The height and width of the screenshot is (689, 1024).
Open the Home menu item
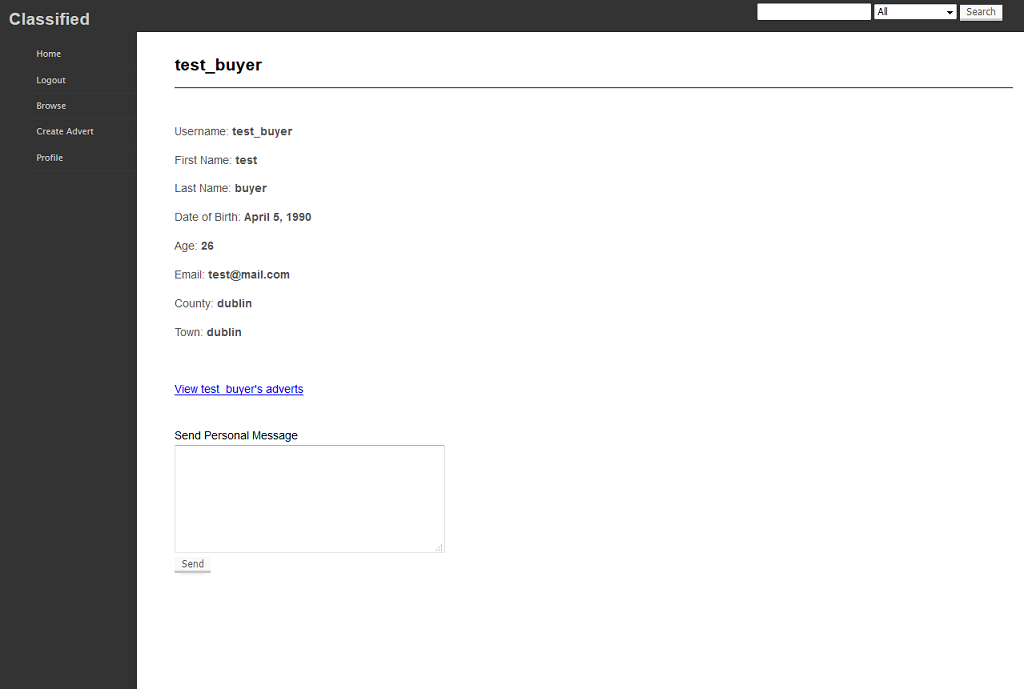[48, 54]
